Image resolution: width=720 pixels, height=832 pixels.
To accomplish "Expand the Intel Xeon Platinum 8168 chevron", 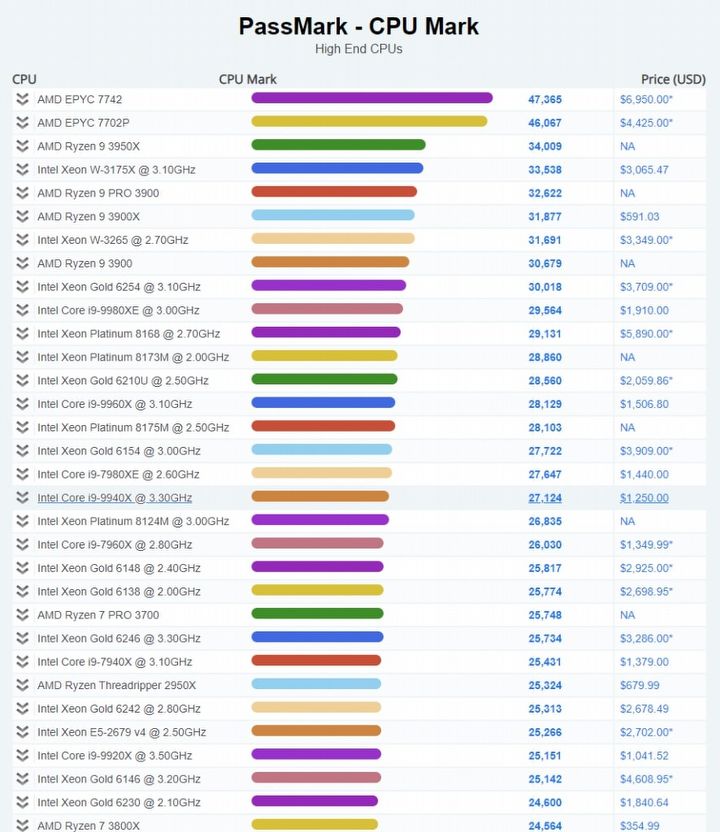I will pos(22,333).
